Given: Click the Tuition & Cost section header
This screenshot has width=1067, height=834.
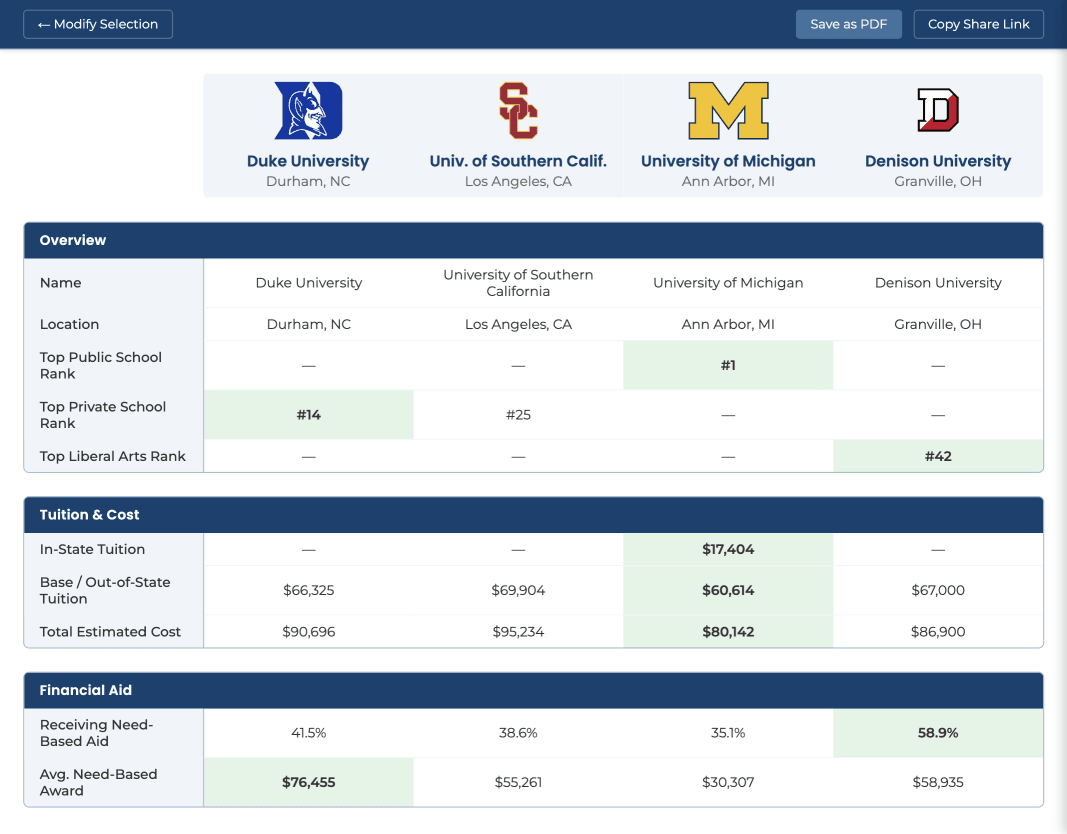Looking at the screenshot, I should point(534,515).
